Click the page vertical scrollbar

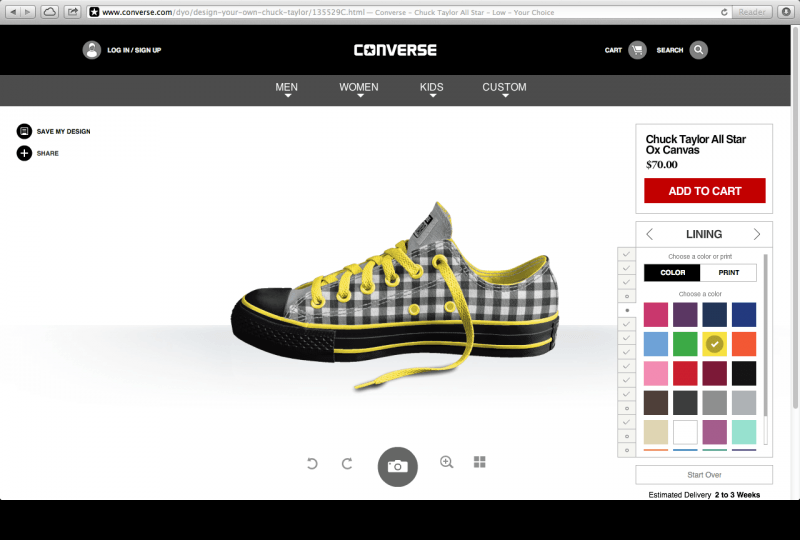(x=795, y=217)
